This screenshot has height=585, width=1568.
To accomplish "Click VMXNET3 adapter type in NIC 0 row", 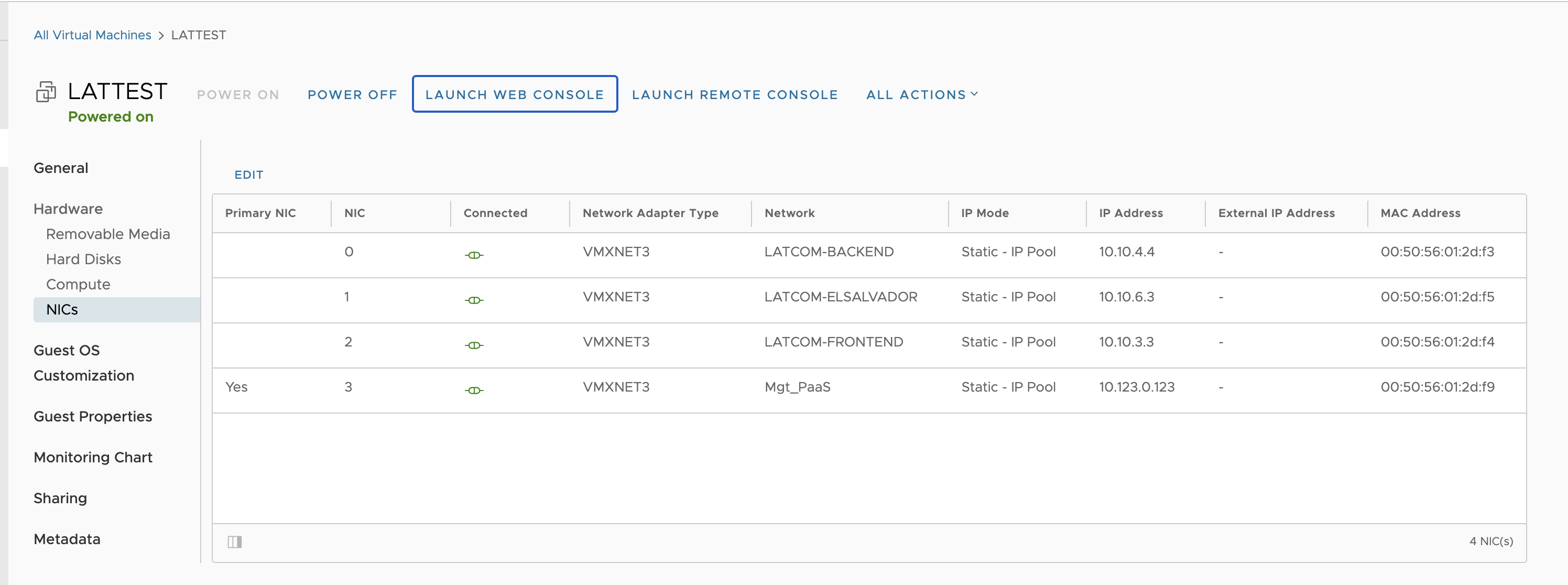I will [616, 252].
